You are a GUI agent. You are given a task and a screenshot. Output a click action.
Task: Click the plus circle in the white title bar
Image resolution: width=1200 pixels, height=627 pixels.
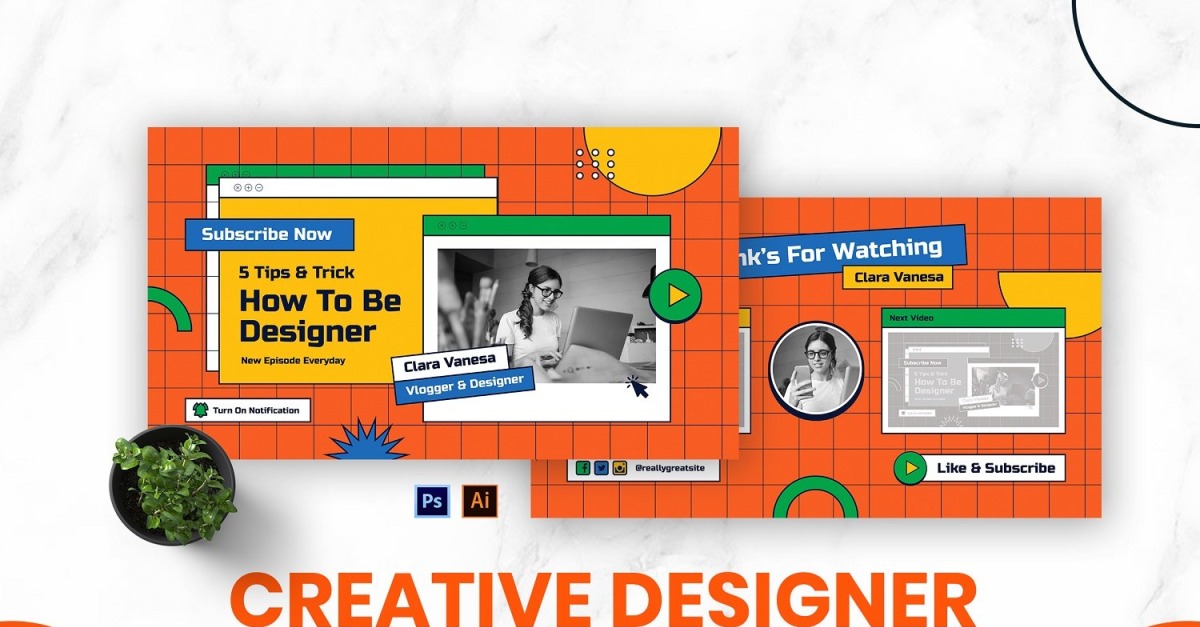(249, 188)
